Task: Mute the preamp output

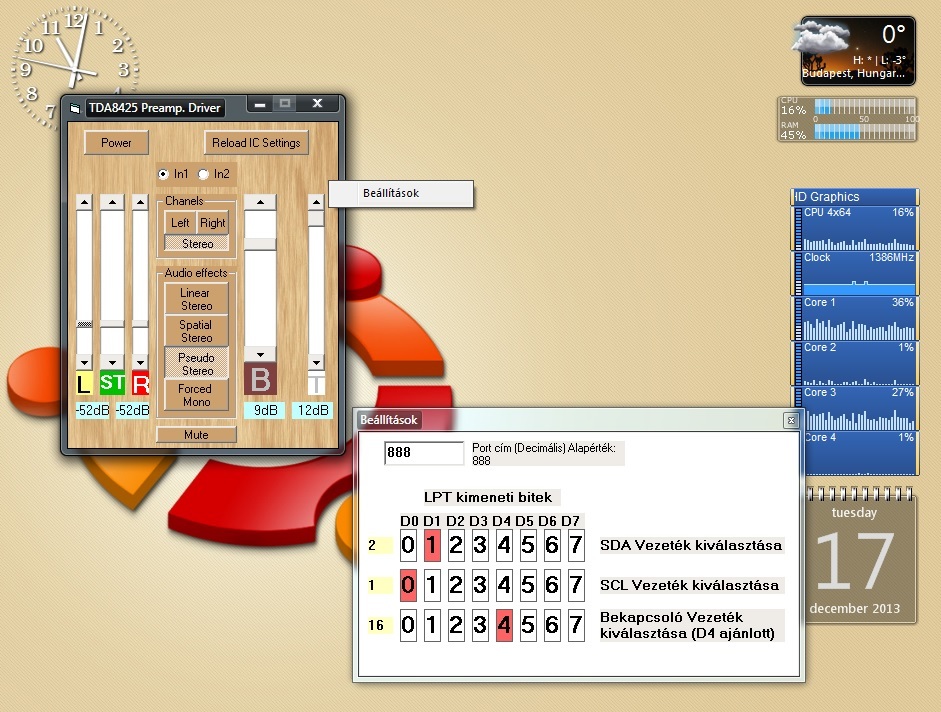Action: [x=196, y=435]
